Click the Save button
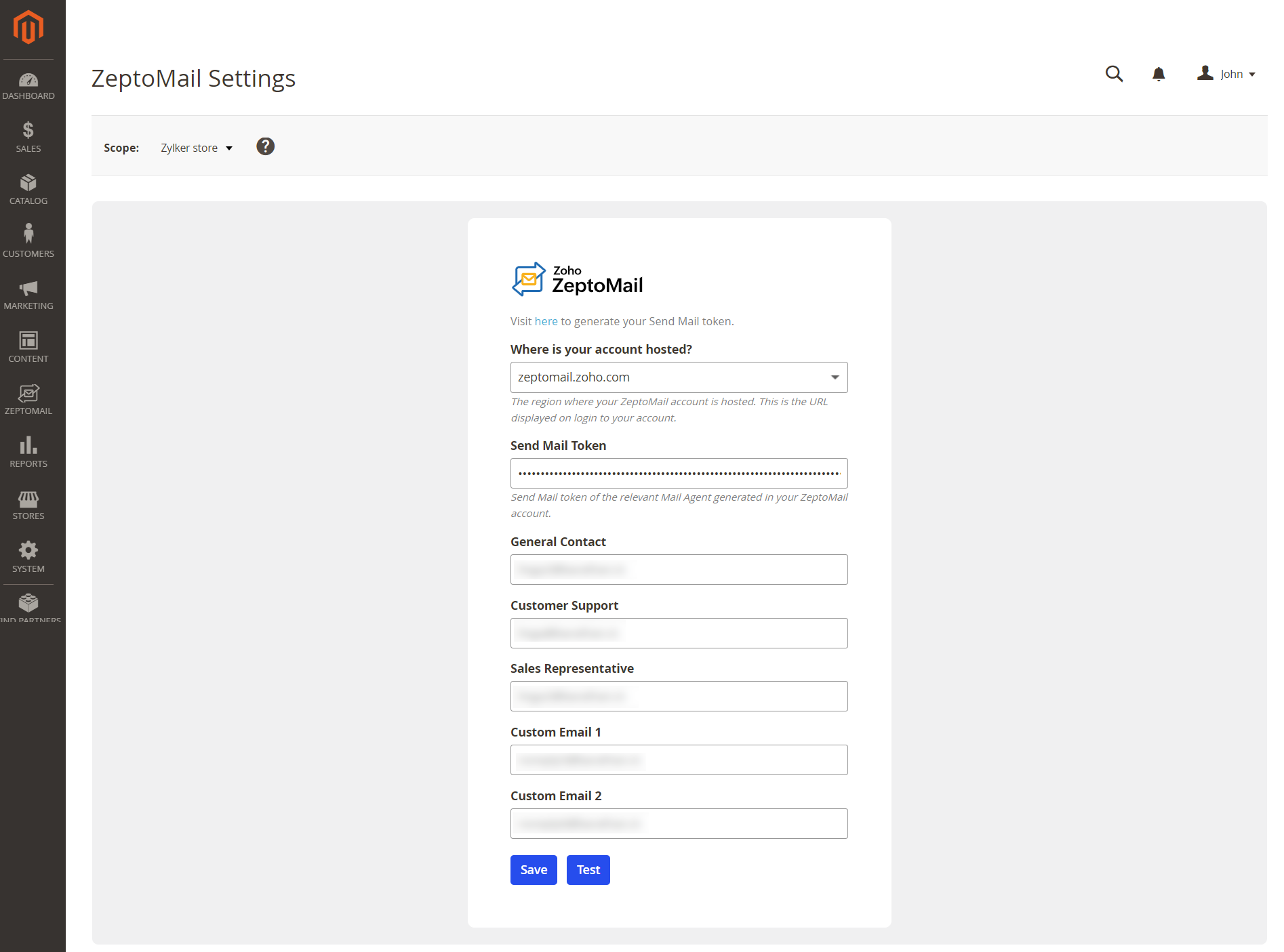The width and height of the screenshot is (1284, 952). (x=533, y=869)
